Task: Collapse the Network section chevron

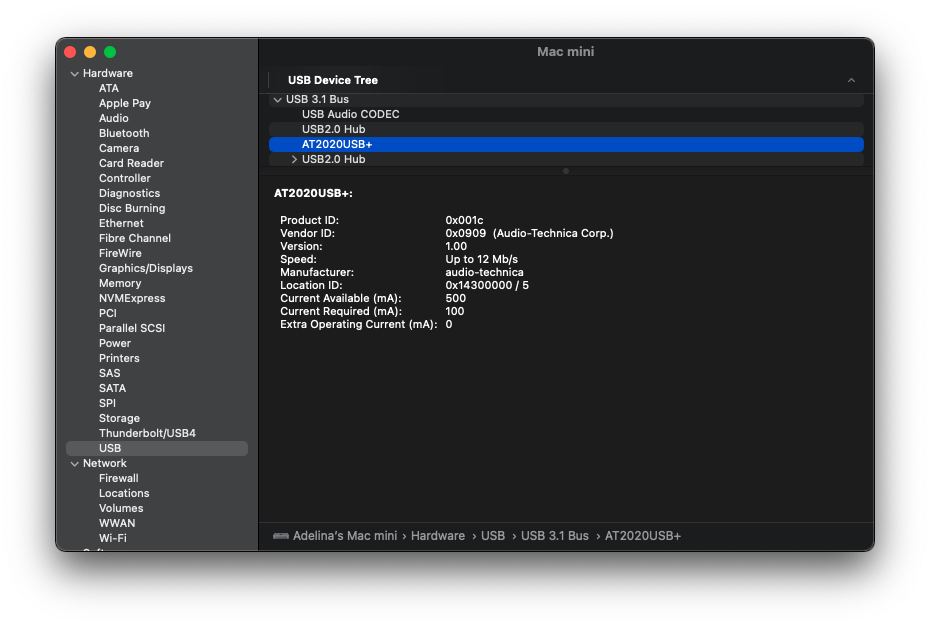Action: click(74, 464)
